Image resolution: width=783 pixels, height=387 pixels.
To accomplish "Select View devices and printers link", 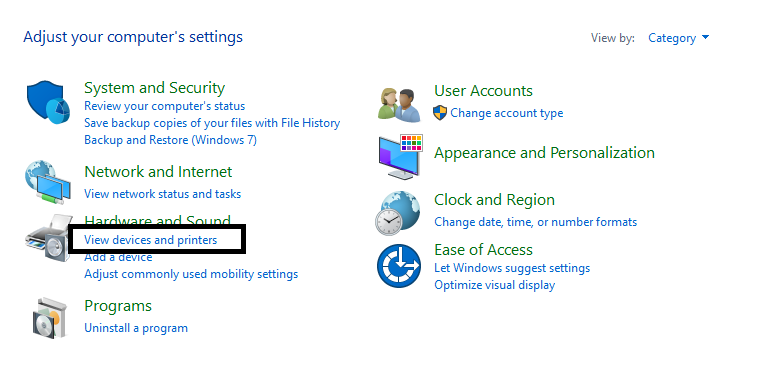I will (x=150, y=240).
